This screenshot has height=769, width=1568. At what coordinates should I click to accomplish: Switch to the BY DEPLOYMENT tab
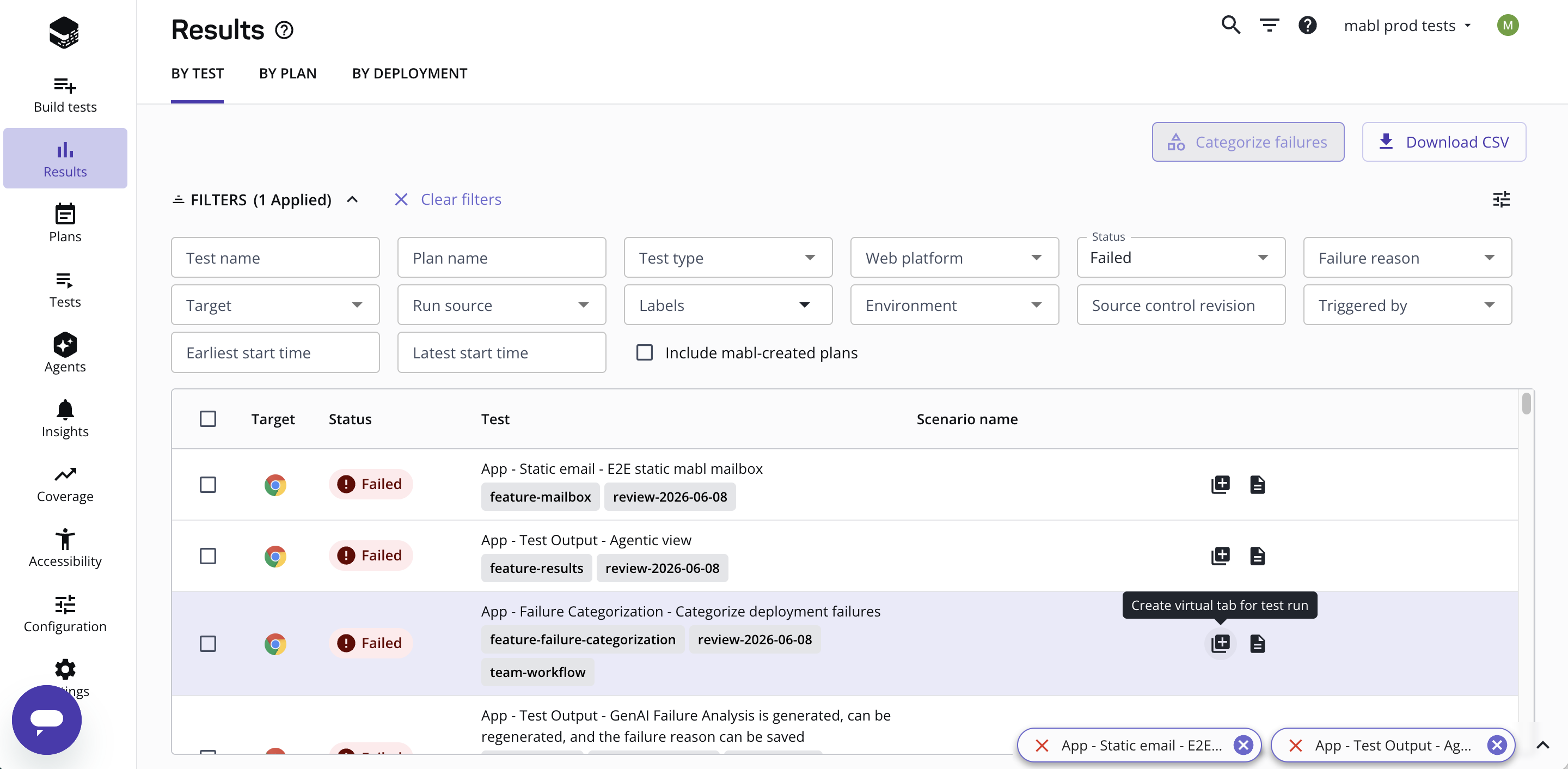[409, 74]
